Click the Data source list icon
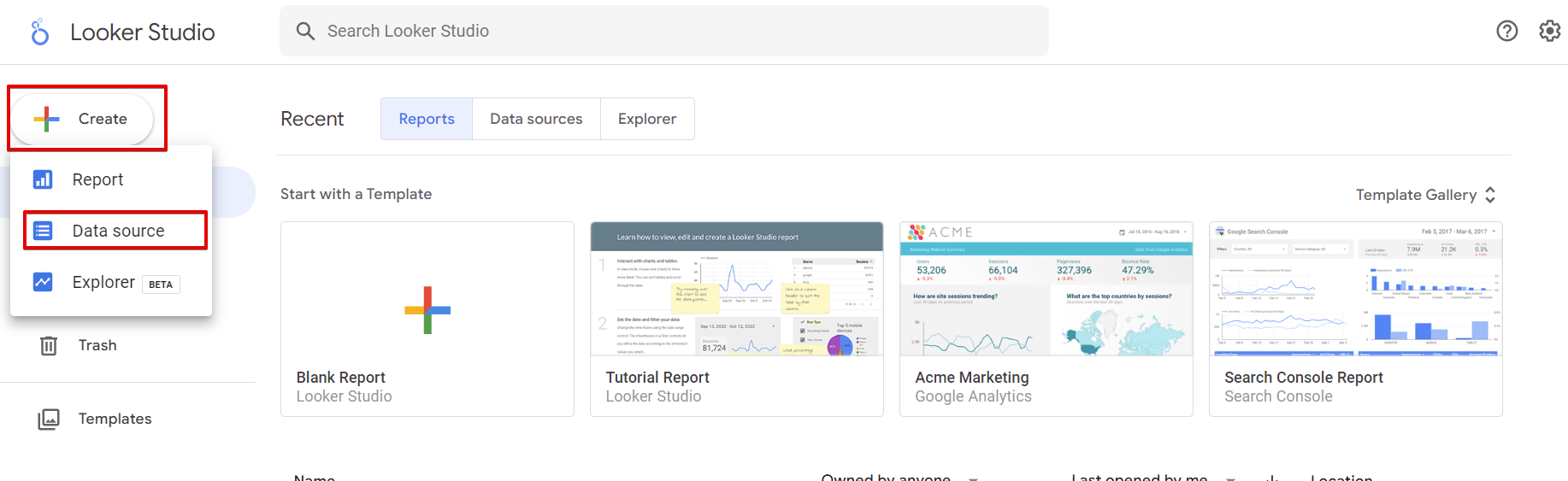1568x481 pixels. [43, 231]
